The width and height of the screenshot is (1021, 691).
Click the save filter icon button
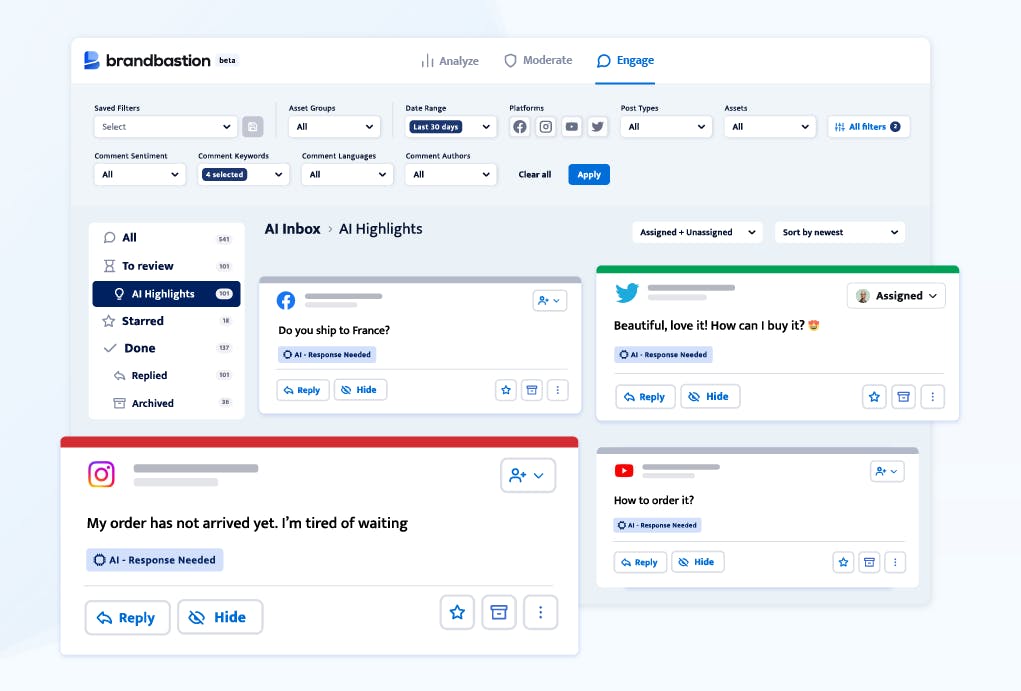[x=253, y=126]
